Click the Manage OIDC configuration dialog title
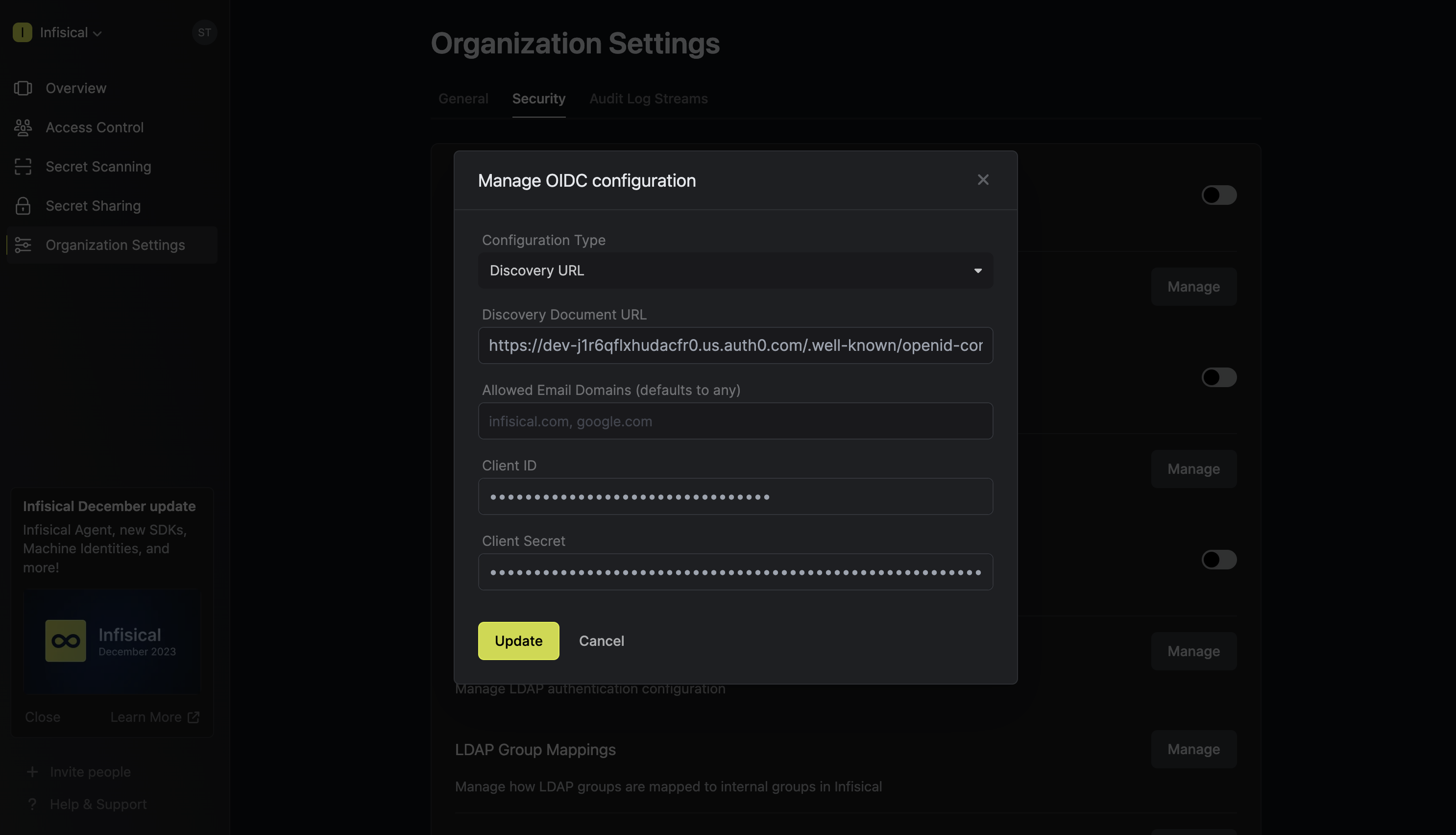The width and height of the screenshot is (1456, 835). 586,181
